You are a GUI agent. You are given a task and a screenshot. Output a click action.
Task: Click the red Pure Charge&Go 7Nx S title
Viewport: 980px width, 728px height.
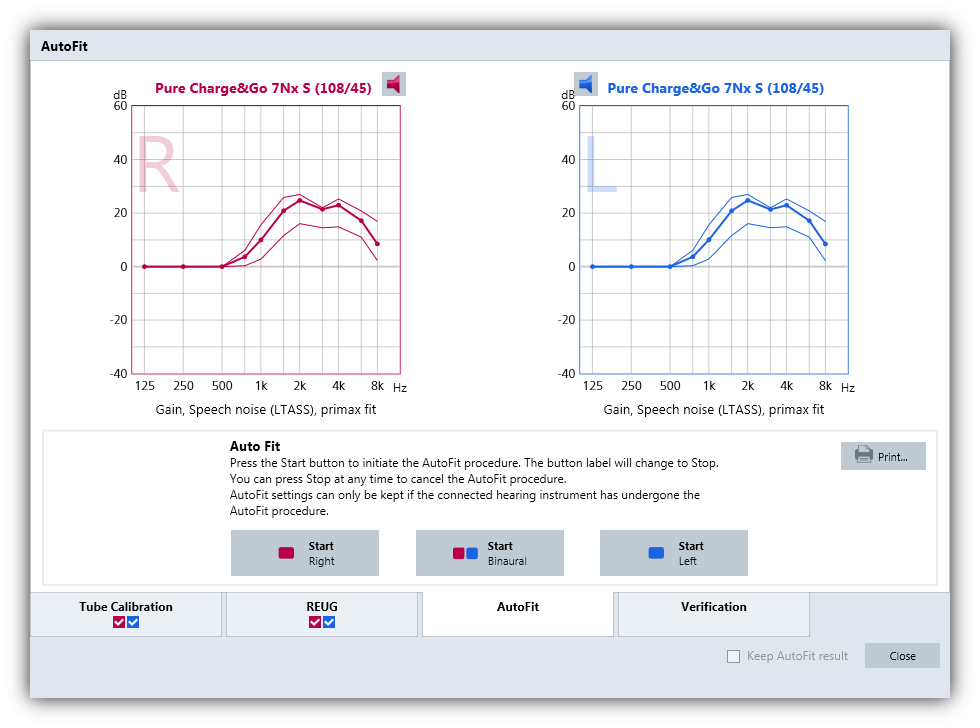tap(263, 88)
